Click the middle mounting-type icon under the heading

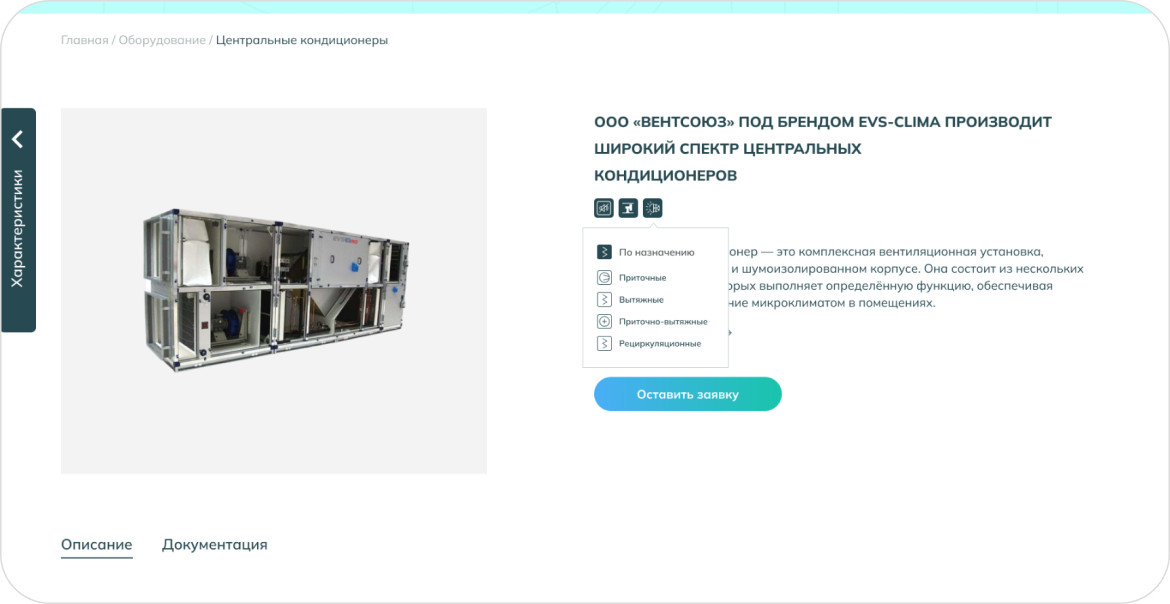(628, 208)
